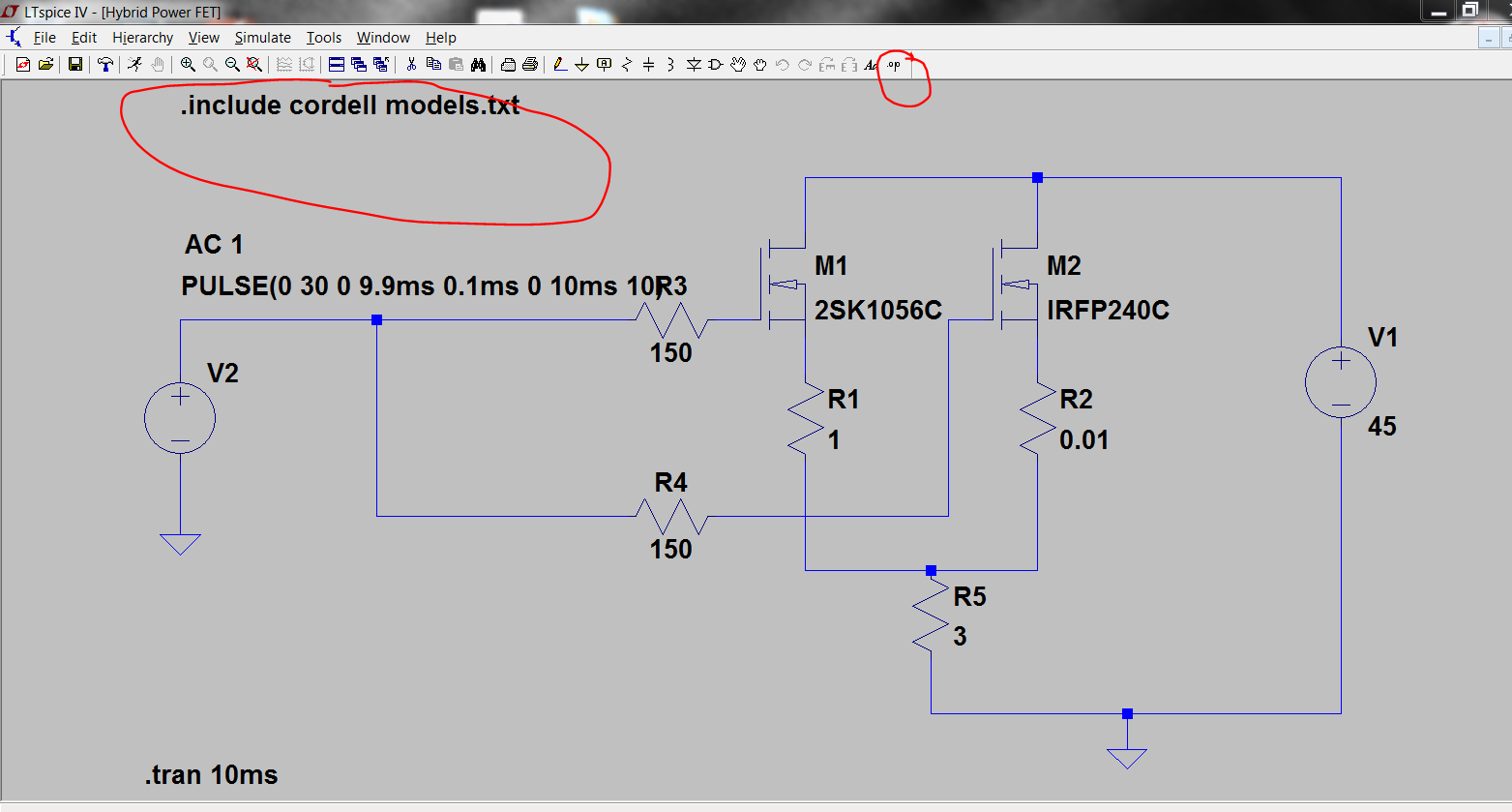1512x812 pixels.
Task: Click the R5 resistor label
Action: coord(969,596)
